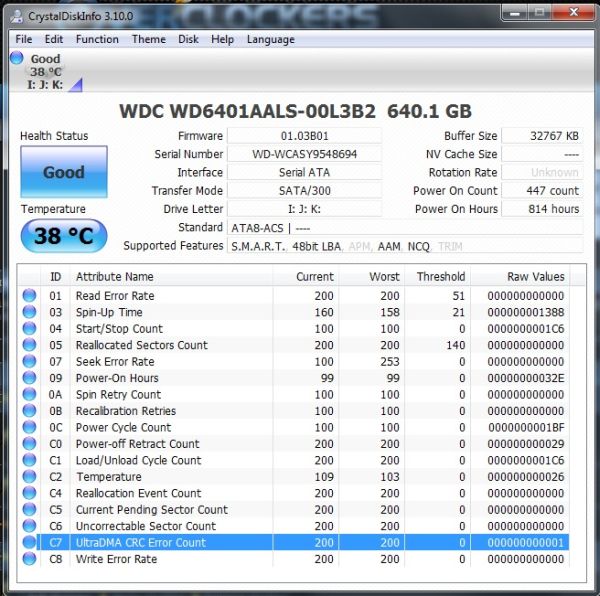Minimize the CrystalDiskInfo window
This screenshot has width=600, height=596.
pos(515,13)
